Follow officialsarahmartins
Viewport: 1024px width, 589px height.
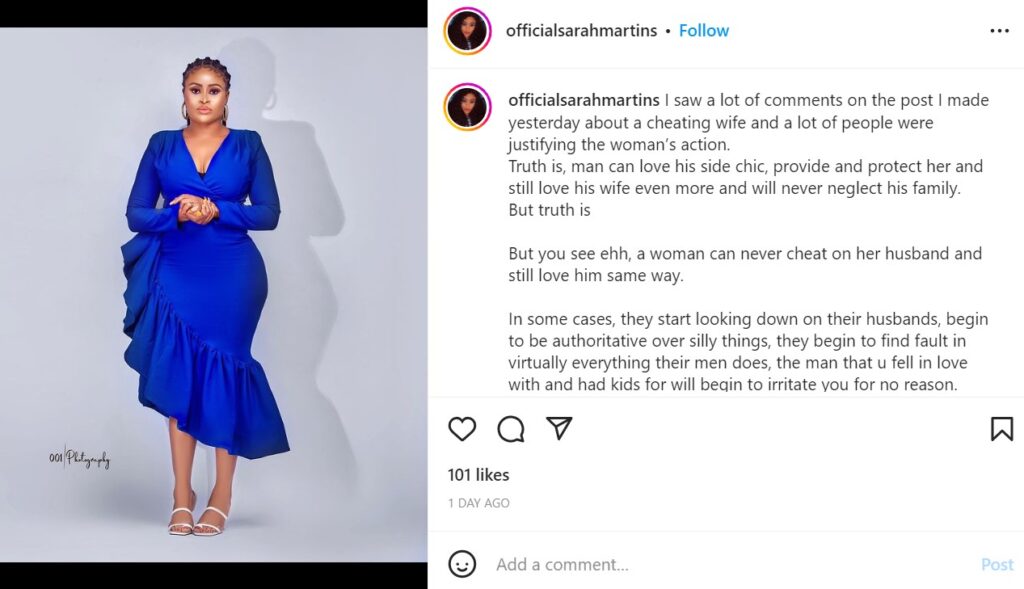704,31
